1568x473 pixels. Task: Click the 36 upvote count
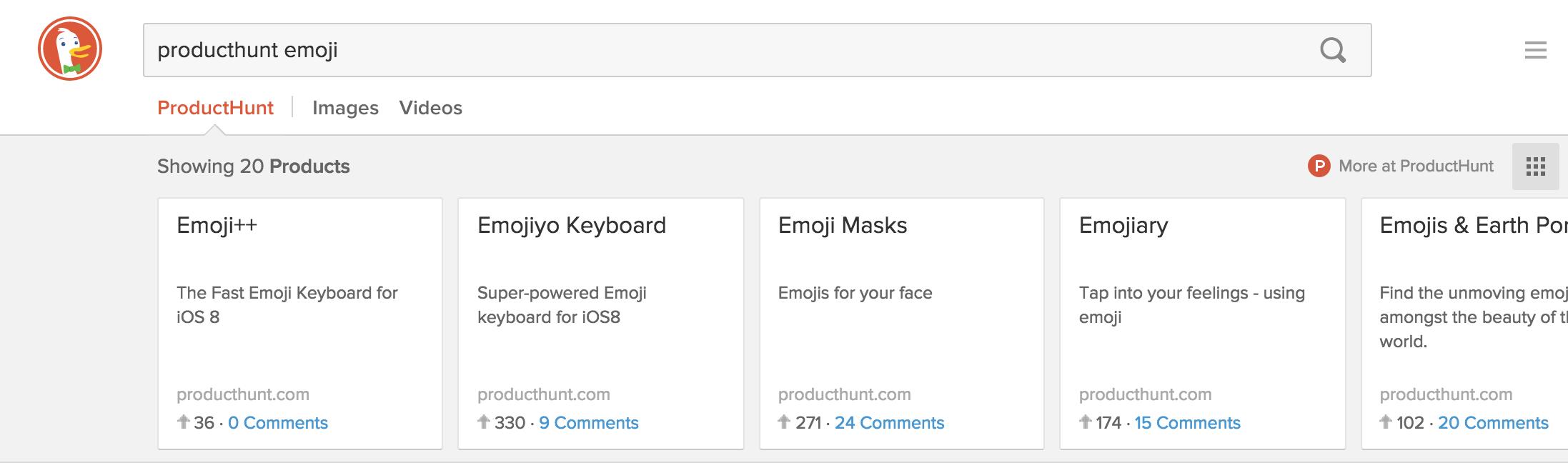click(x=204, y=423)
